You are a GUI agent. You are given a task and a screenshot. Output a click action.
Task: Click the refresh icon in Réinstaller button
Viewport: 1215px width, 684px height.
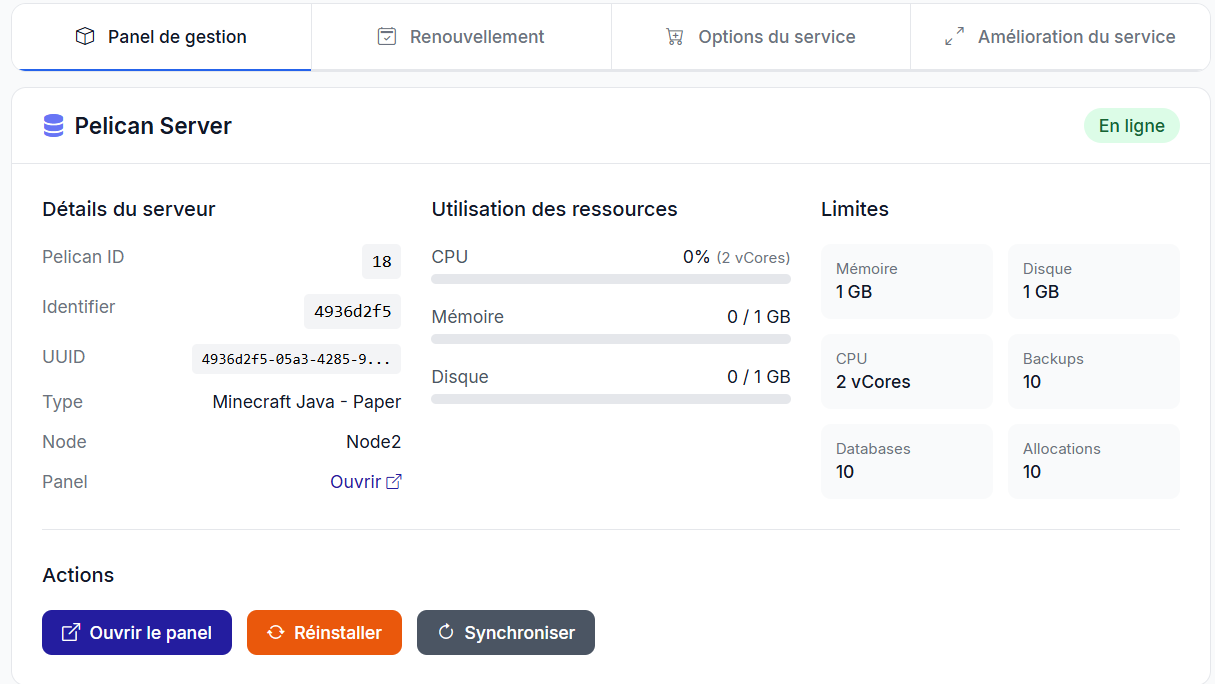click(x=276, y=633)
